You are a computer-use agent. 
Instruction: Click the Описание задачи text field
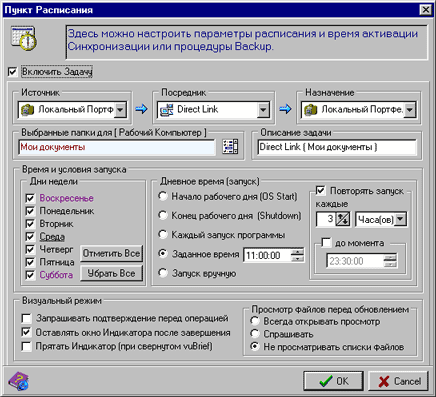[x=337, y=147]
